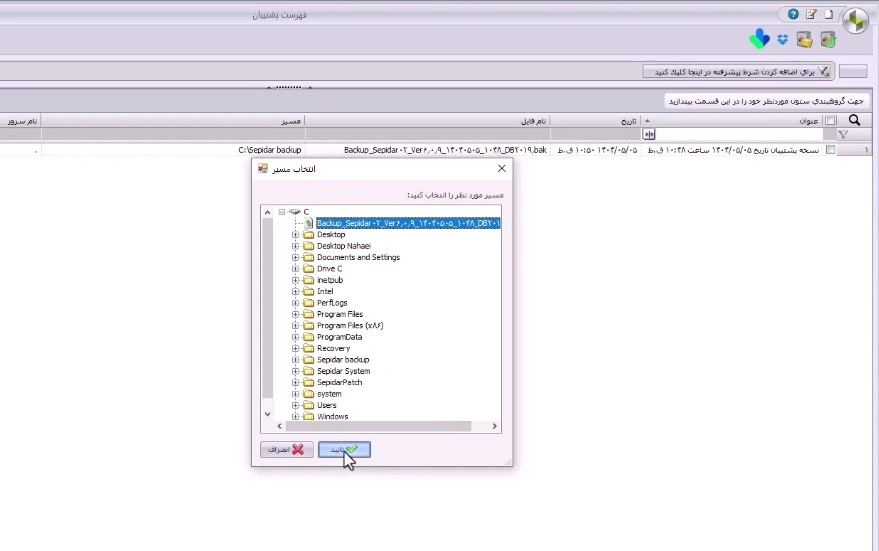Viewport: 879px width, 551px height.
Task: Sort by the مسیر column header
Action: pyautogui.click(x=173, y=121)
